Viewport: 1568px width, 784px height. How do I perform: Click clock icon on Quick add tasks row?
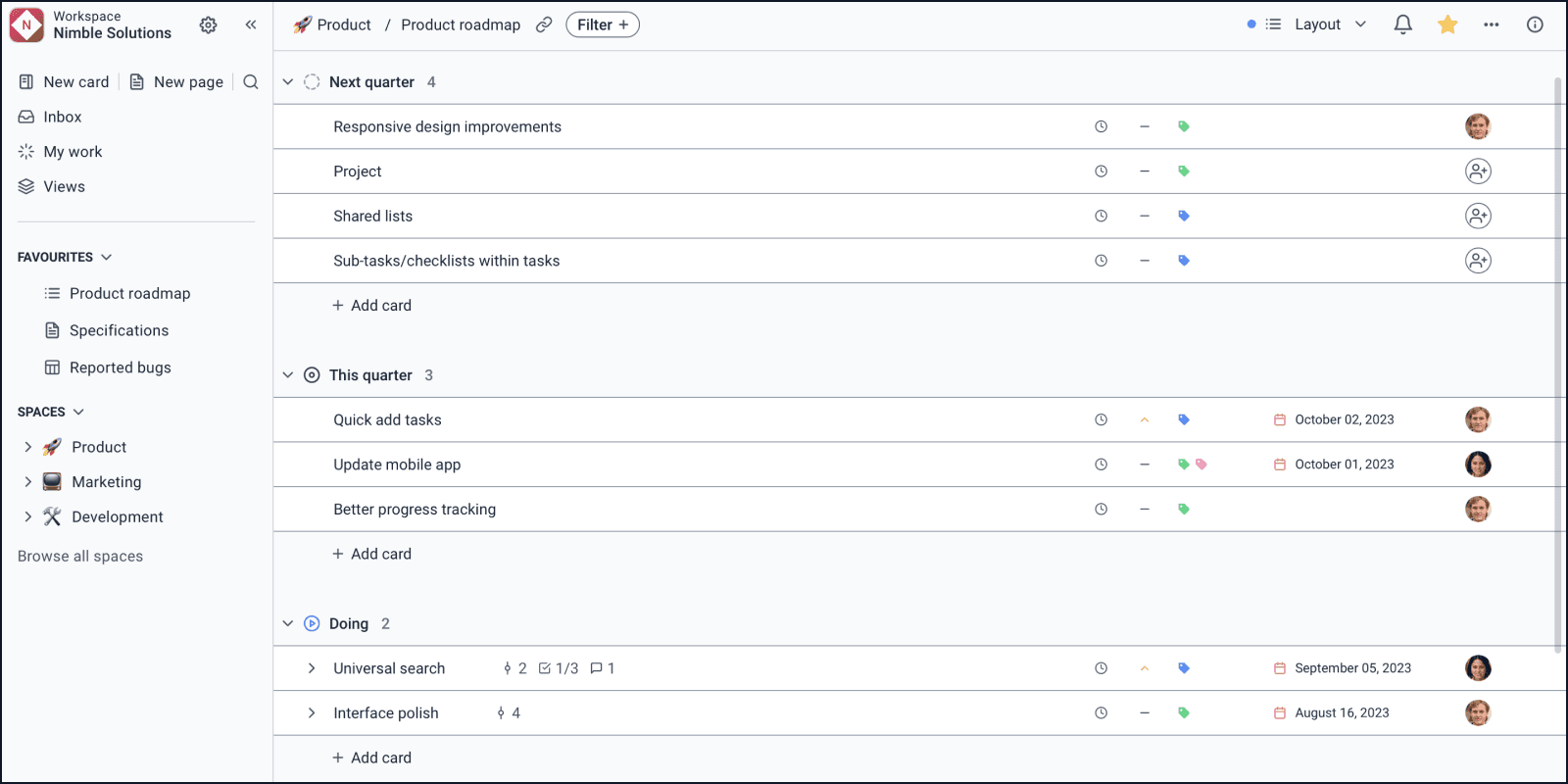click(1101, 419)
